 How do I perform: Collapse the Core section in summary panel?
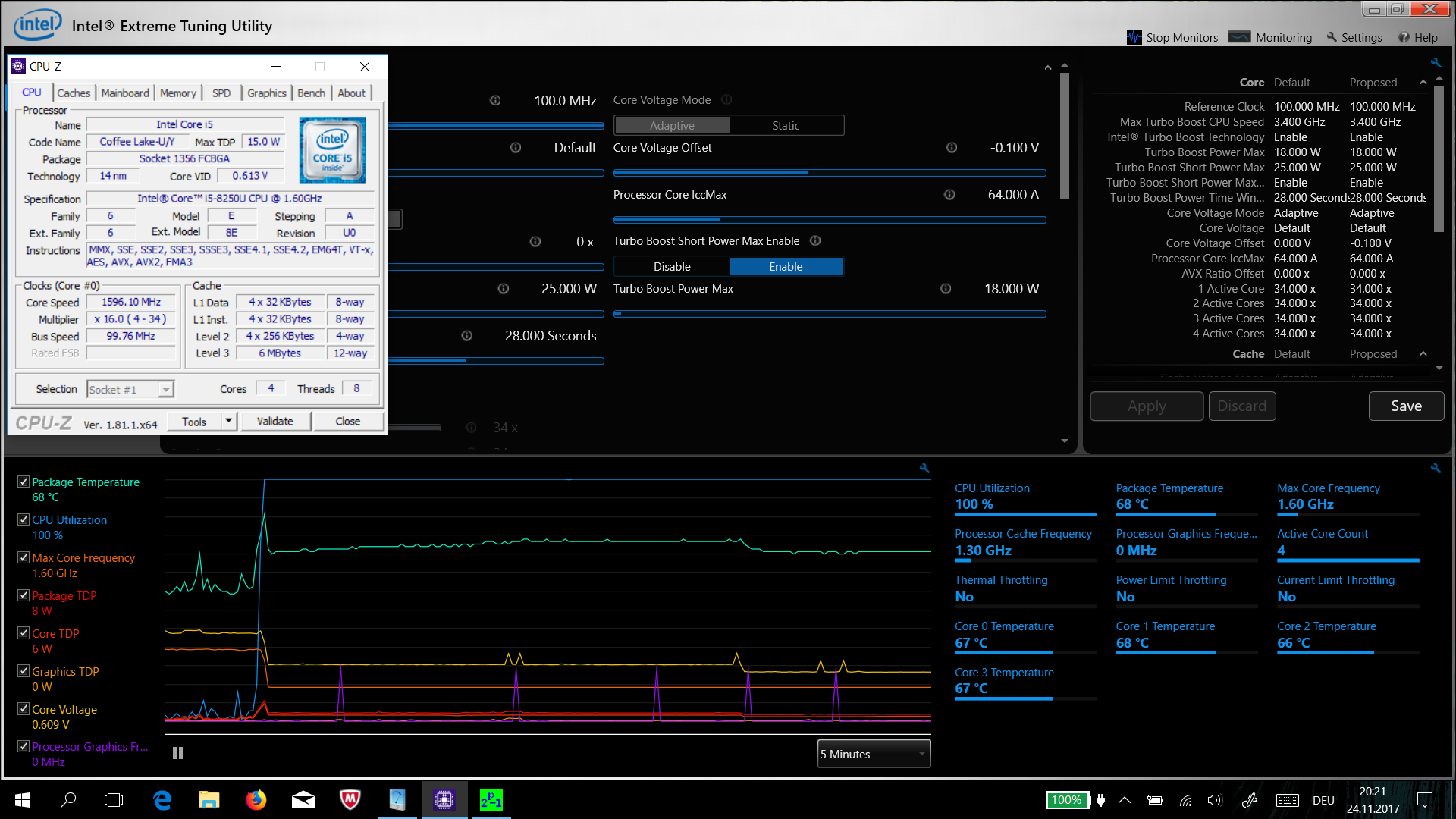pyautogui.click(x=1423, y=82)
